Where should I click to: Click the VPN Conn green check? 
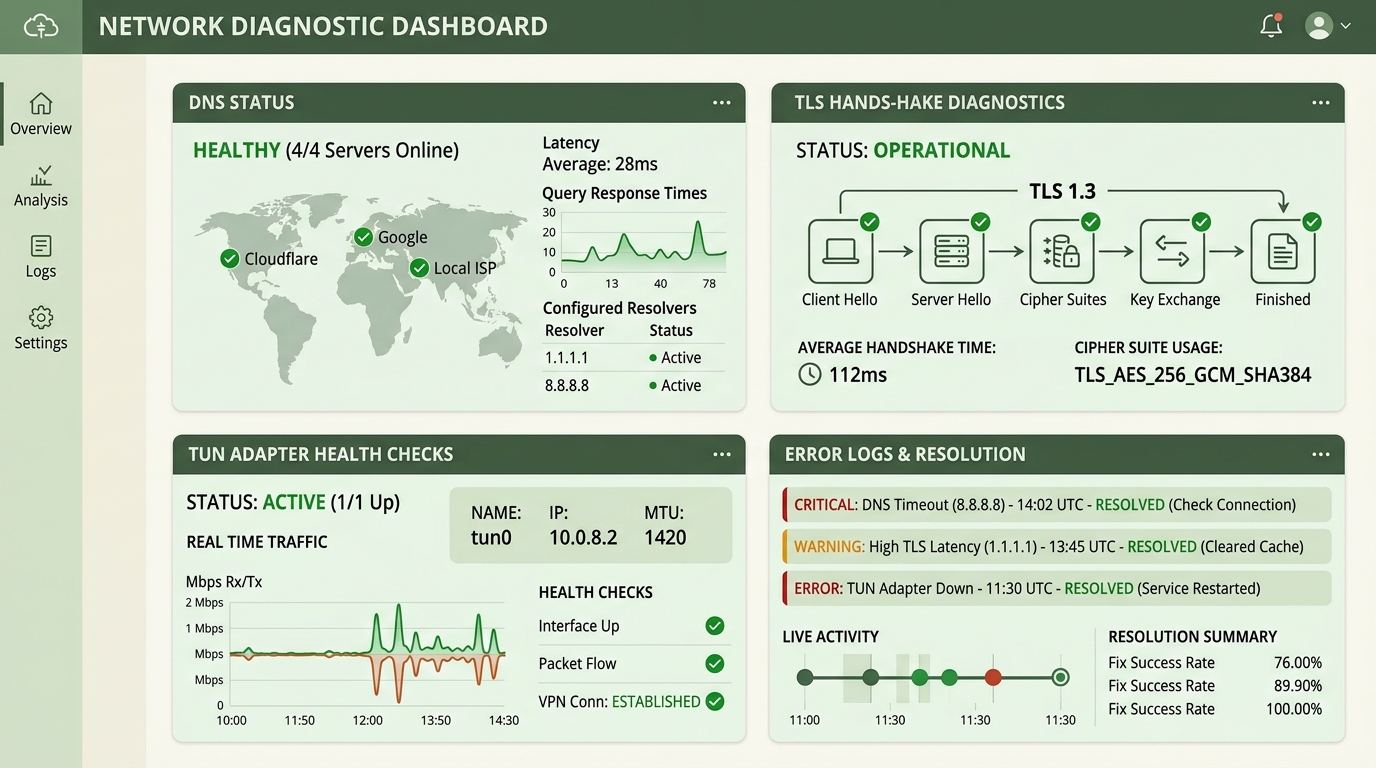(x=715, y=701)
